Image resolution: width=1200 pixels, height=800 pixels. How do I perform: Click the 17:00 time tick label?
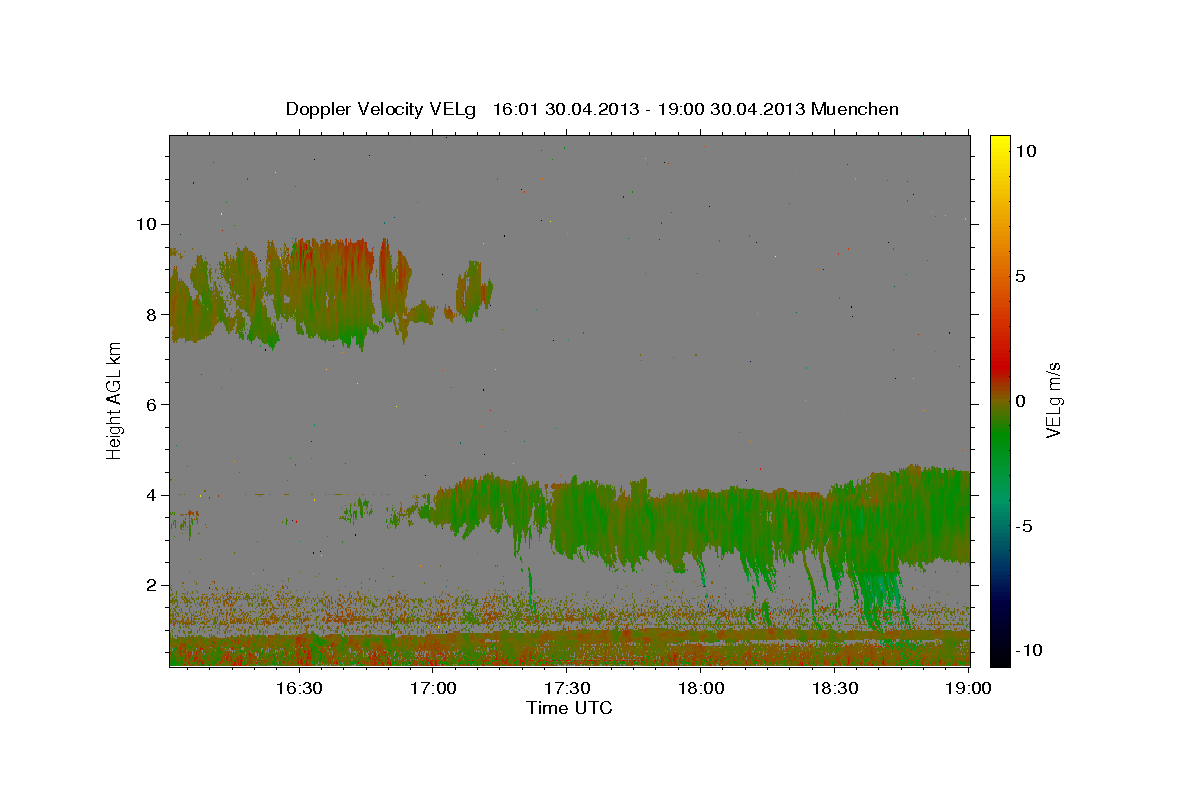click(x=433, y=688)
